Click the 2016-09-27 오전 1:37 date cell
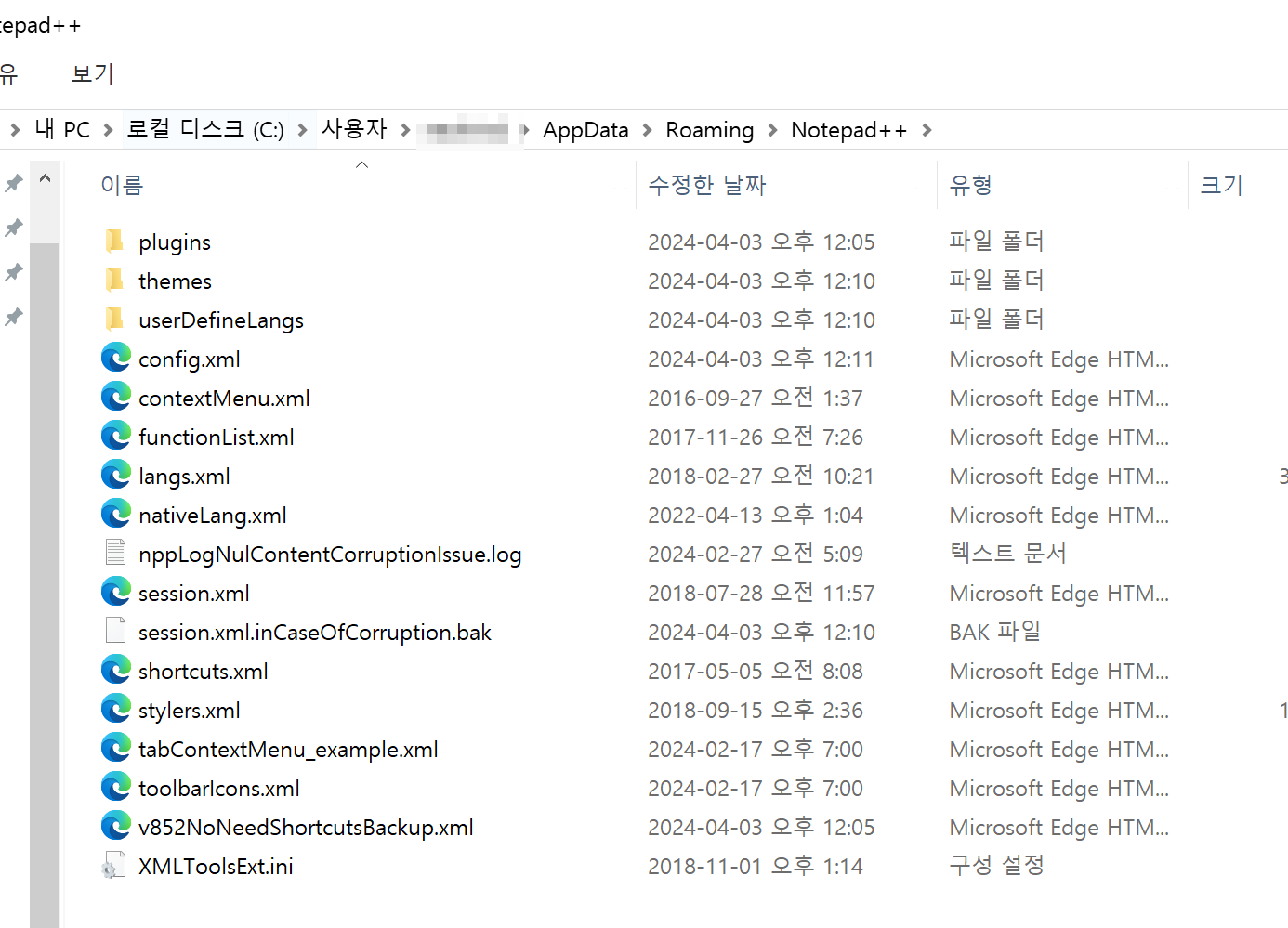Image resolution: width=1288 pixels, height=928 pixels. pyautogui.click(x=755, y=399)
